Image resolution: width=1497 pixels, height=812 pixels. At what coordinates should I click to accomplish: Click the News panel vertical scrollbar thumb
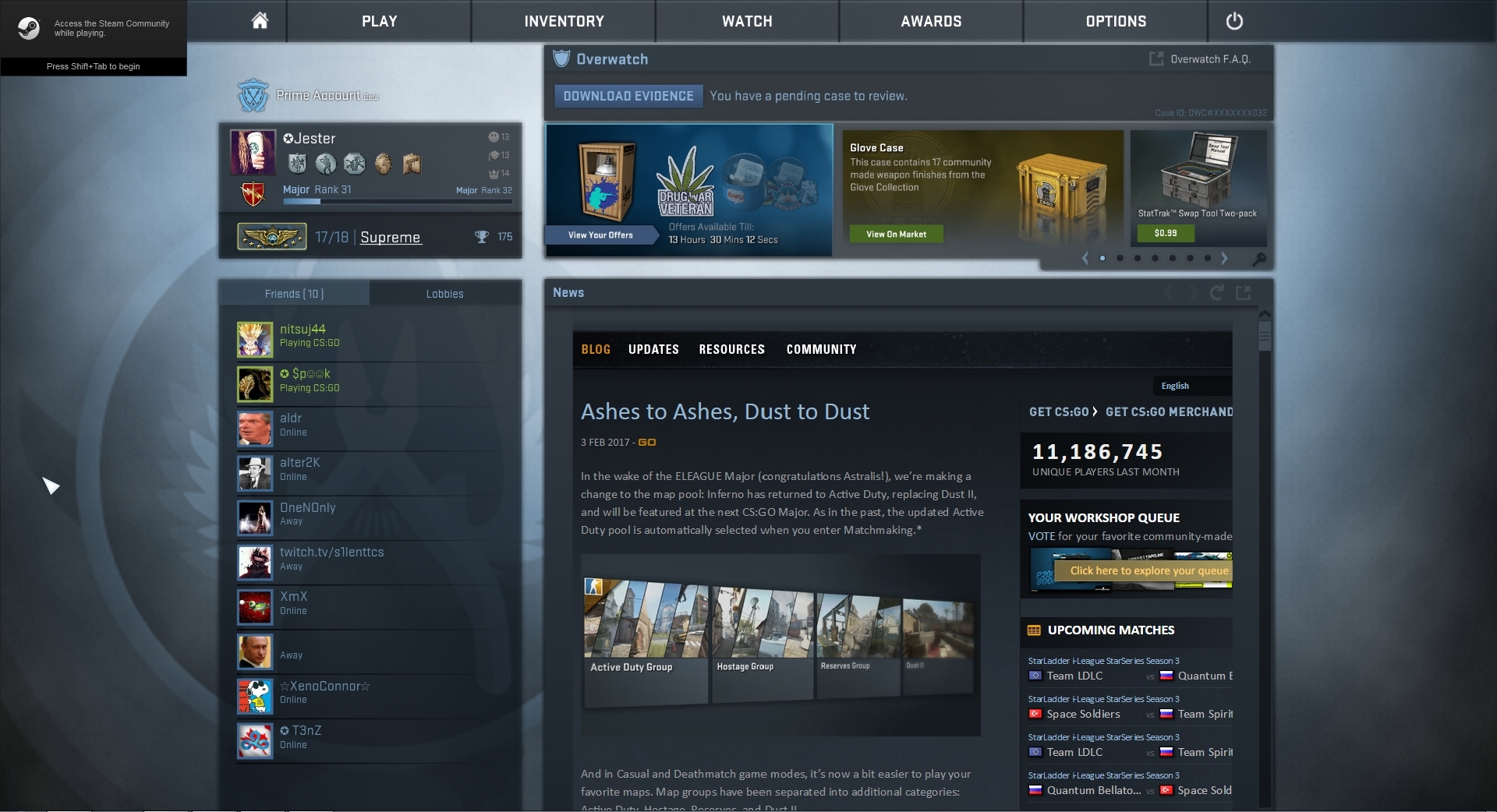[1265, 336]
